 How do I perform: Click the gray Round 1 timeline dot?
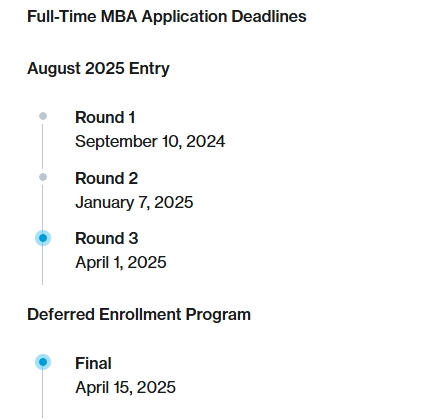[x=43, y=116]
